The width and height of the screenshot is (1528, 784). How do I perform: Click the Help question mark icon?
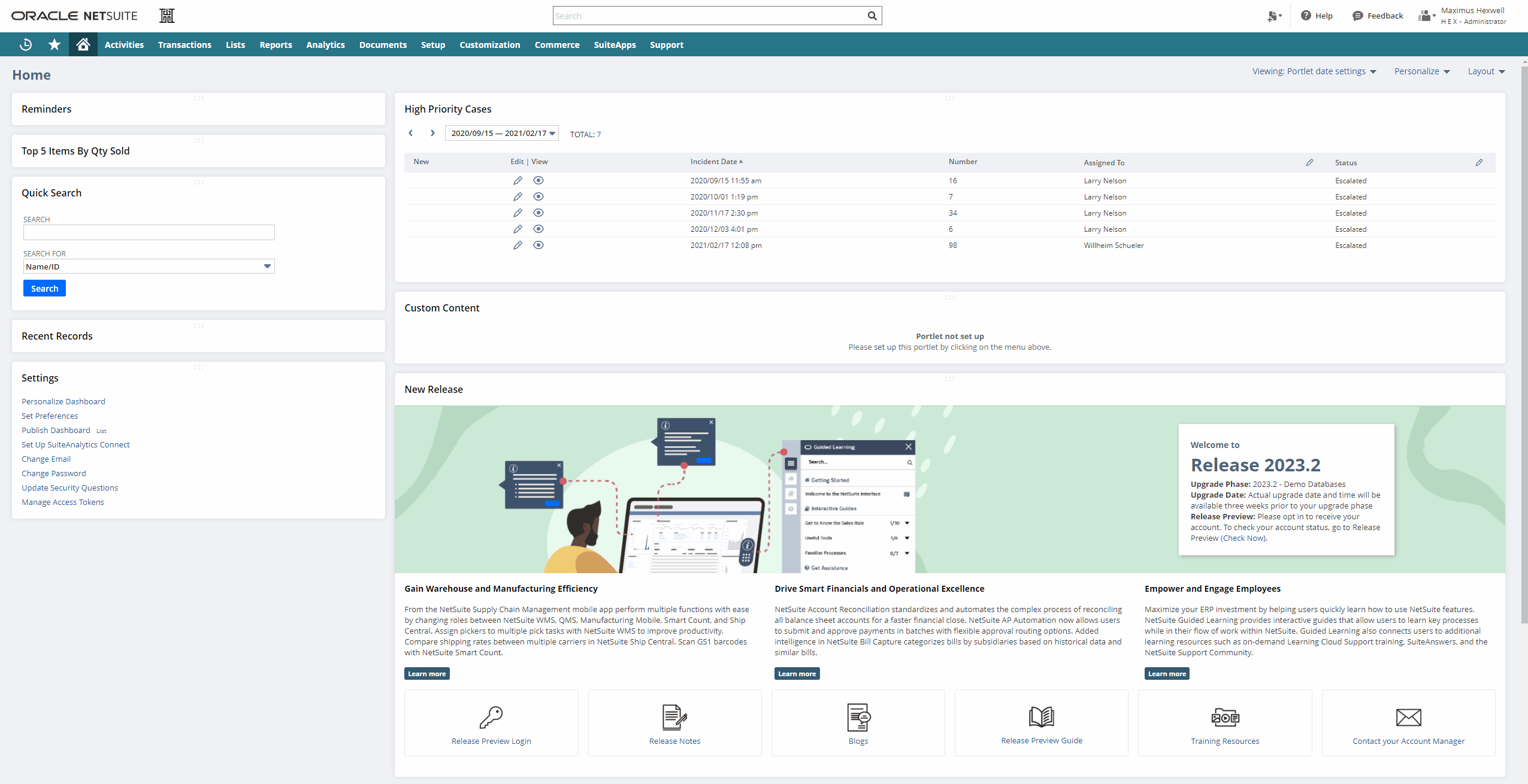point(1306,16)
